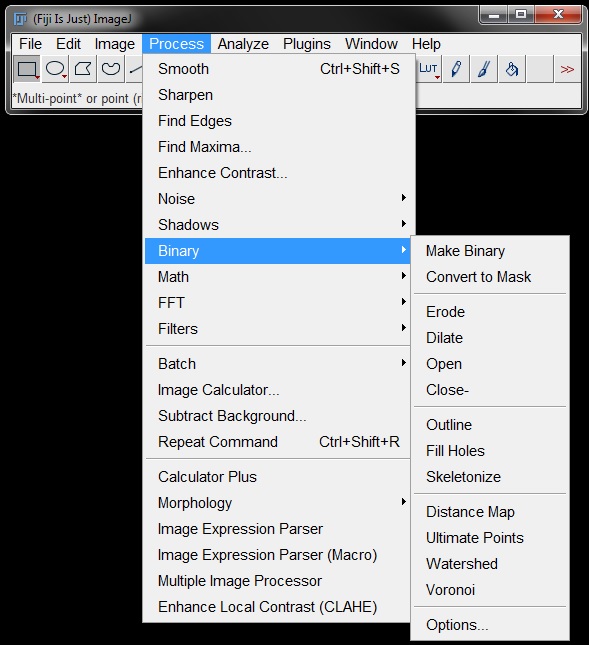This screenshot has height=645, width=589.
Task: Open Find Maxima dialog
Action: tap(278, 147)
